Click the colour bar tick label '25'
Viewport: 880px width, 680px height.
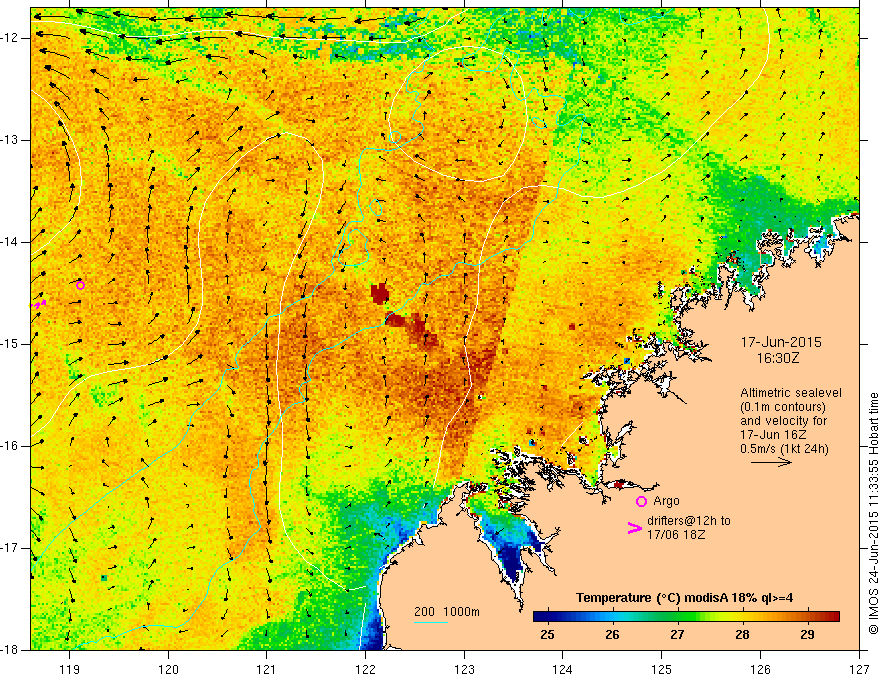coord(547,635)
